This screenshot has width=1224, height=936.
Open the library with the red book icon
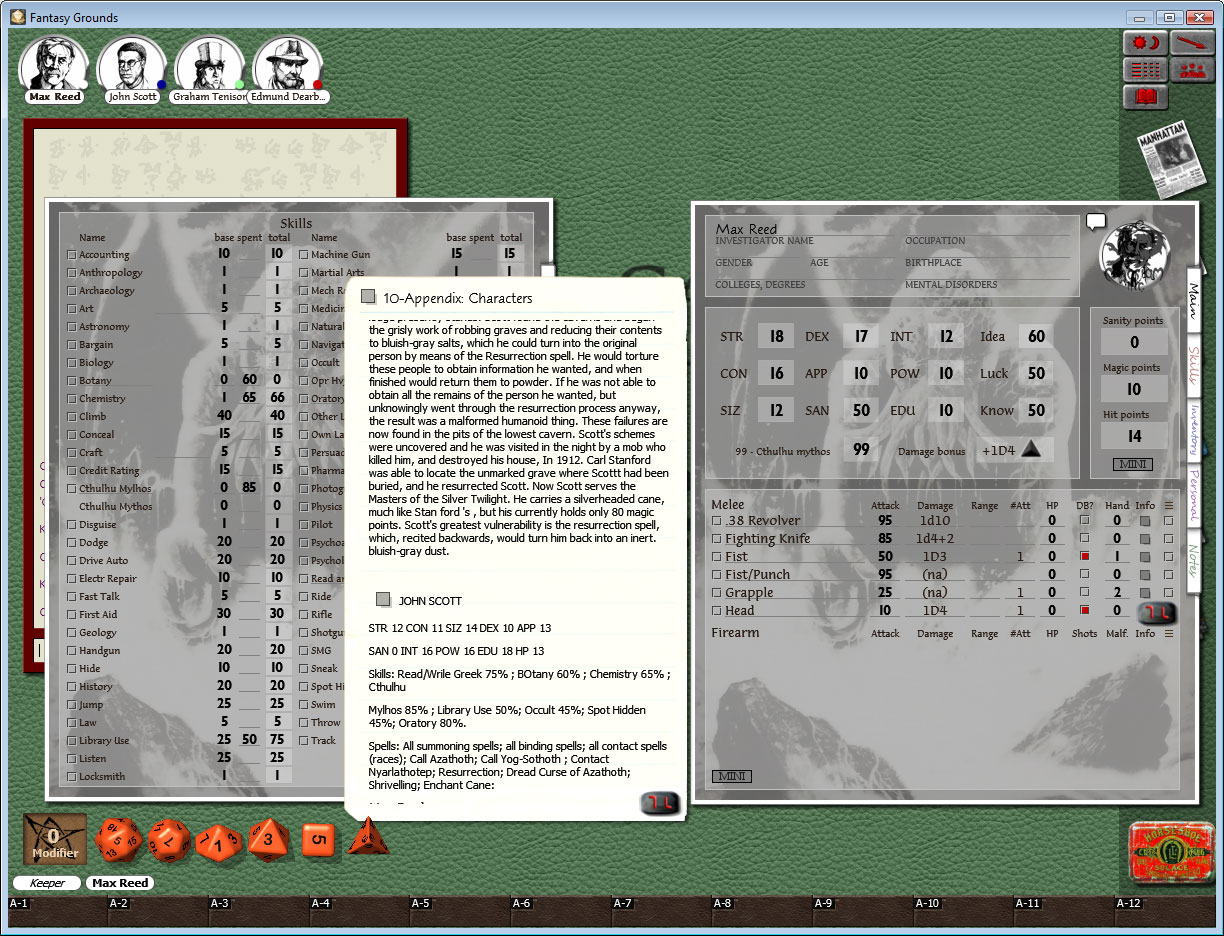click(x=1145, y=97)
